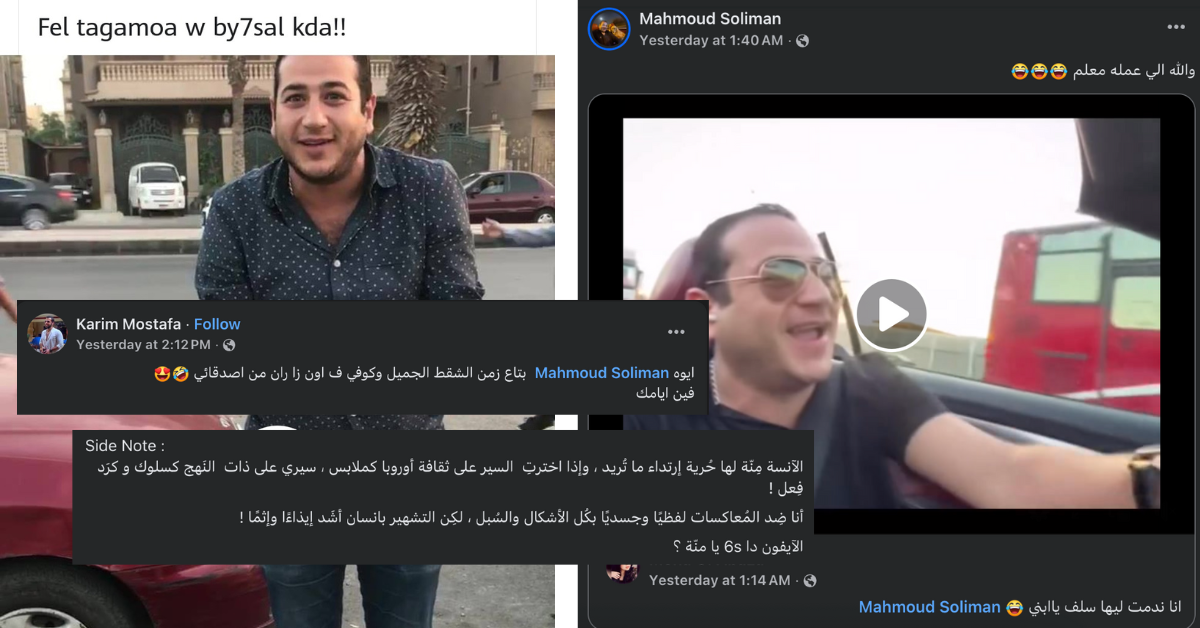Open three-dot menu on Karim Mostafa's post

coord(677,331)
